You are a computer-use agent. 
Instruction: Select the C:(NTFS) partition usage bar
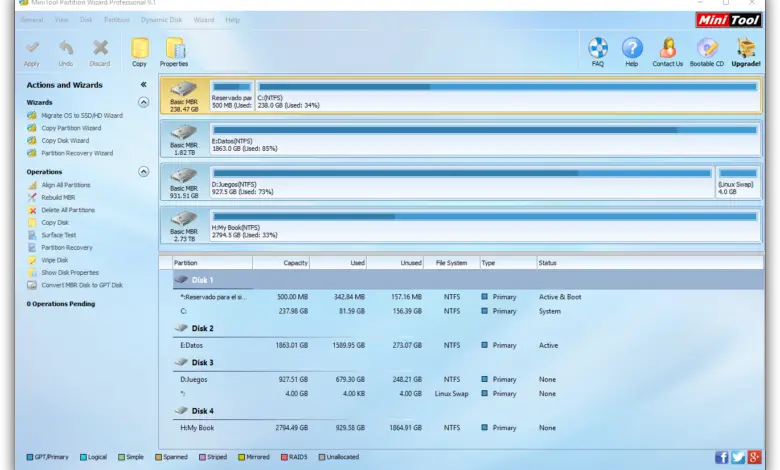508,87
